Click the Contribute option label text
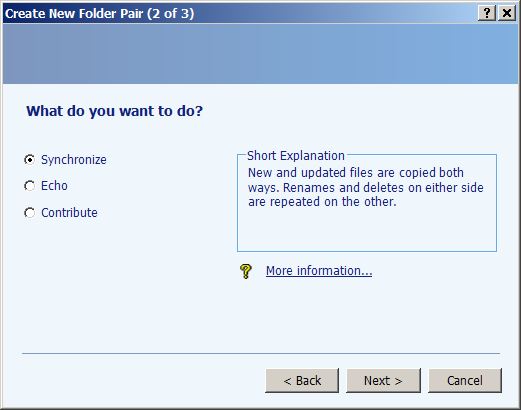 pos(69,213)
